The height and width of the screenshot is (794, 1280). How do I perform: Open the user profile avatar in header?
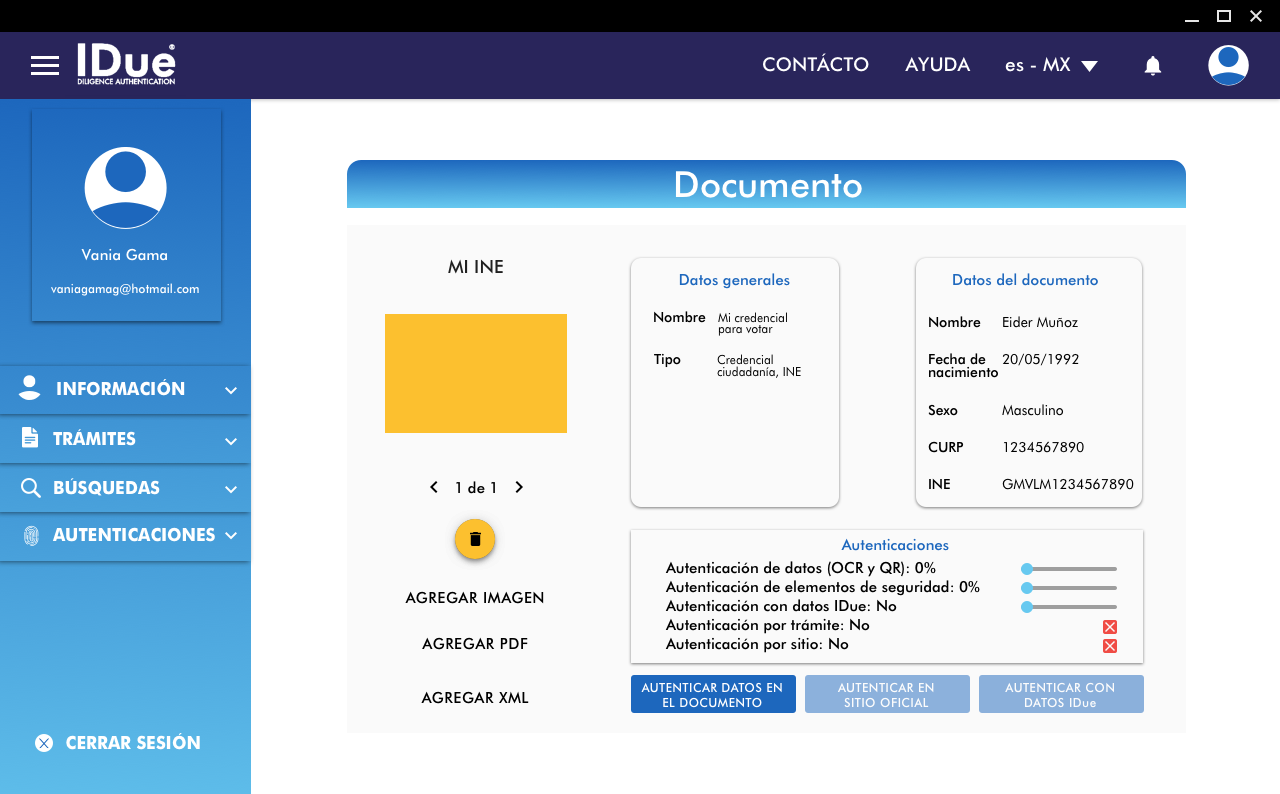click(1228, 66)
